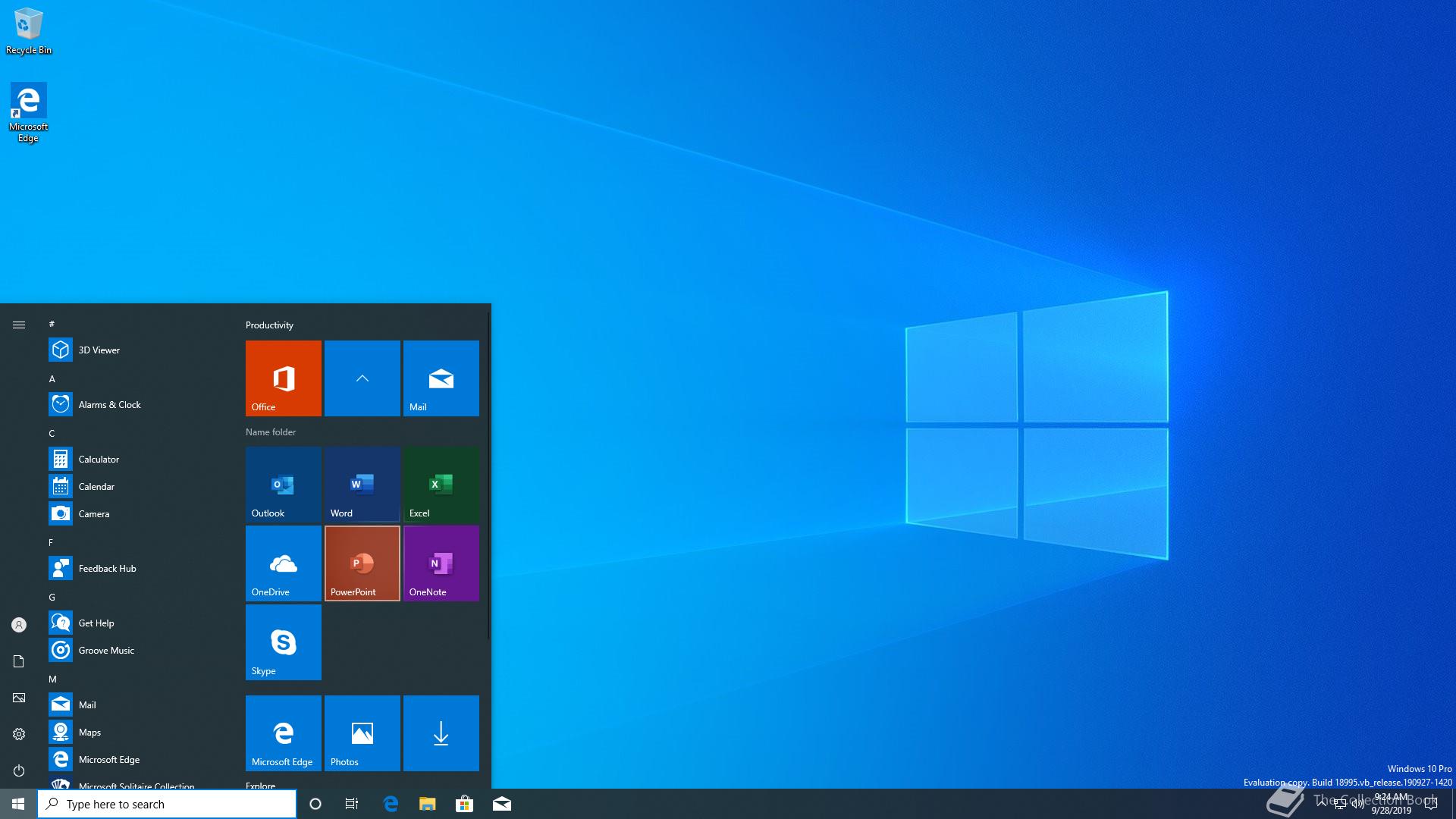The width and height of the screenshot is (1456, 819).
Task: Jump to letter A section header
Action: coord(52,378)
